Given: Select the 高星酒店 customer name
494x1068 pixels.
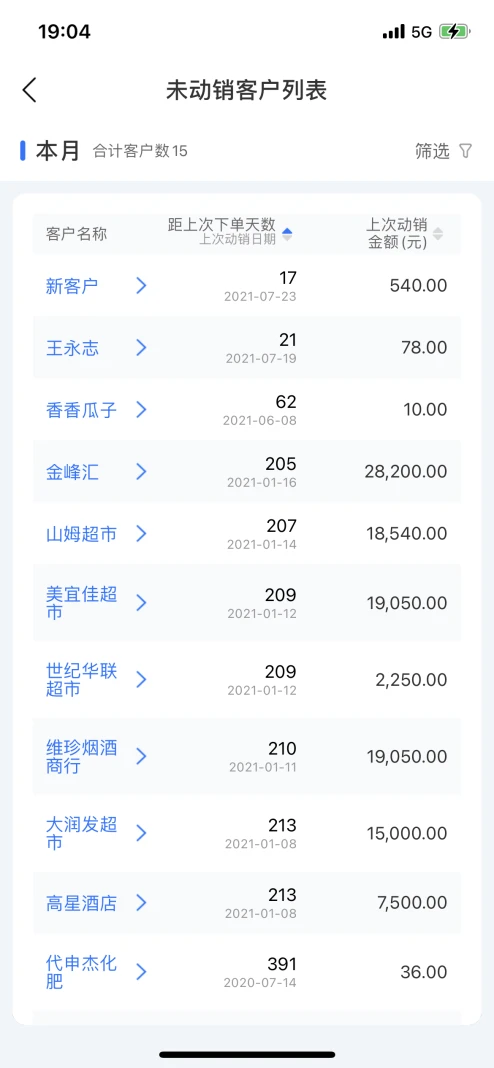Looking at the screenshot, I should pyautogui.click(x=81, y=903).
